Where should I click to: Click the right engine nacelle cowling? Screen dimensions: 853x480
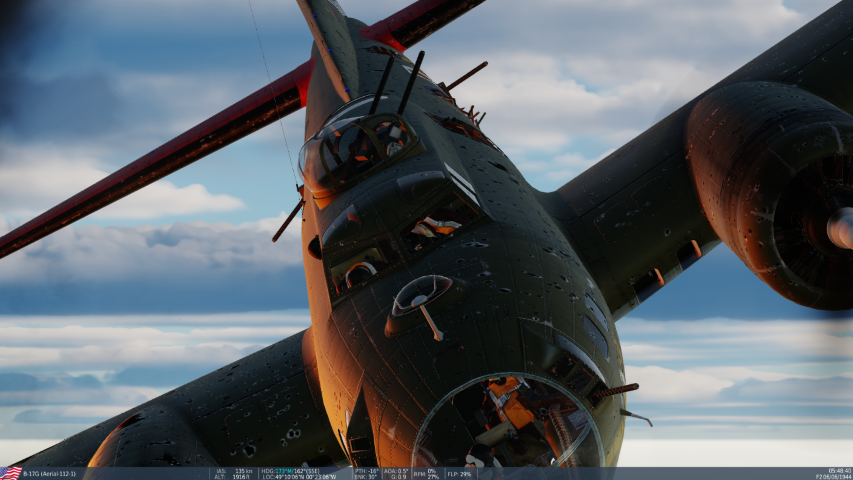pos(760,180)
